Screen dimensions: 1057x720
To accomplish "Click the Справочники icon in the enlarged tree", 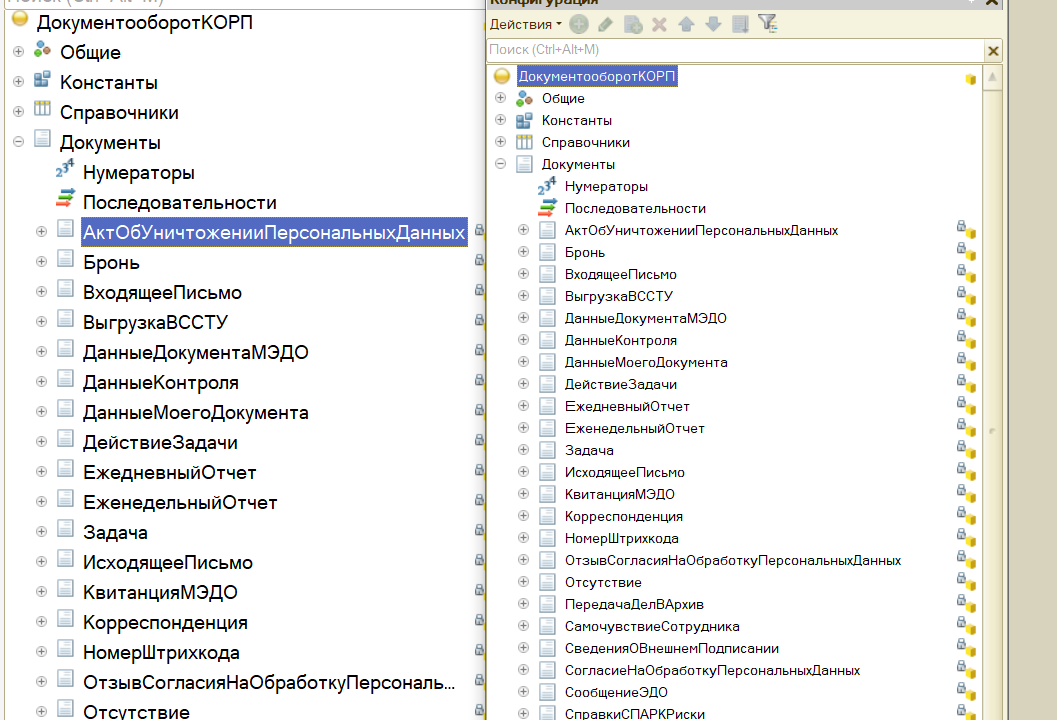I will 42,109.
